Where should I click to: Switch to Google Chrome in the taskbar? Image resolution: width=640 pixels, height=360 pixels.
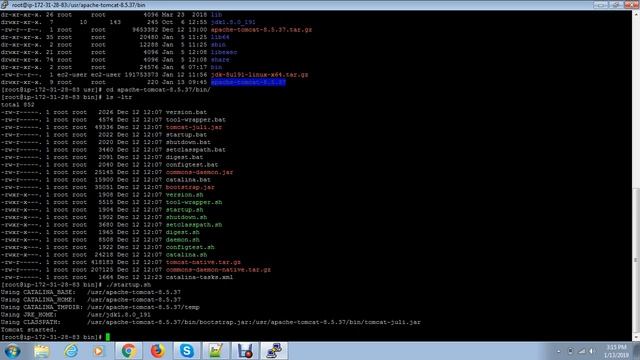point(129,351)
